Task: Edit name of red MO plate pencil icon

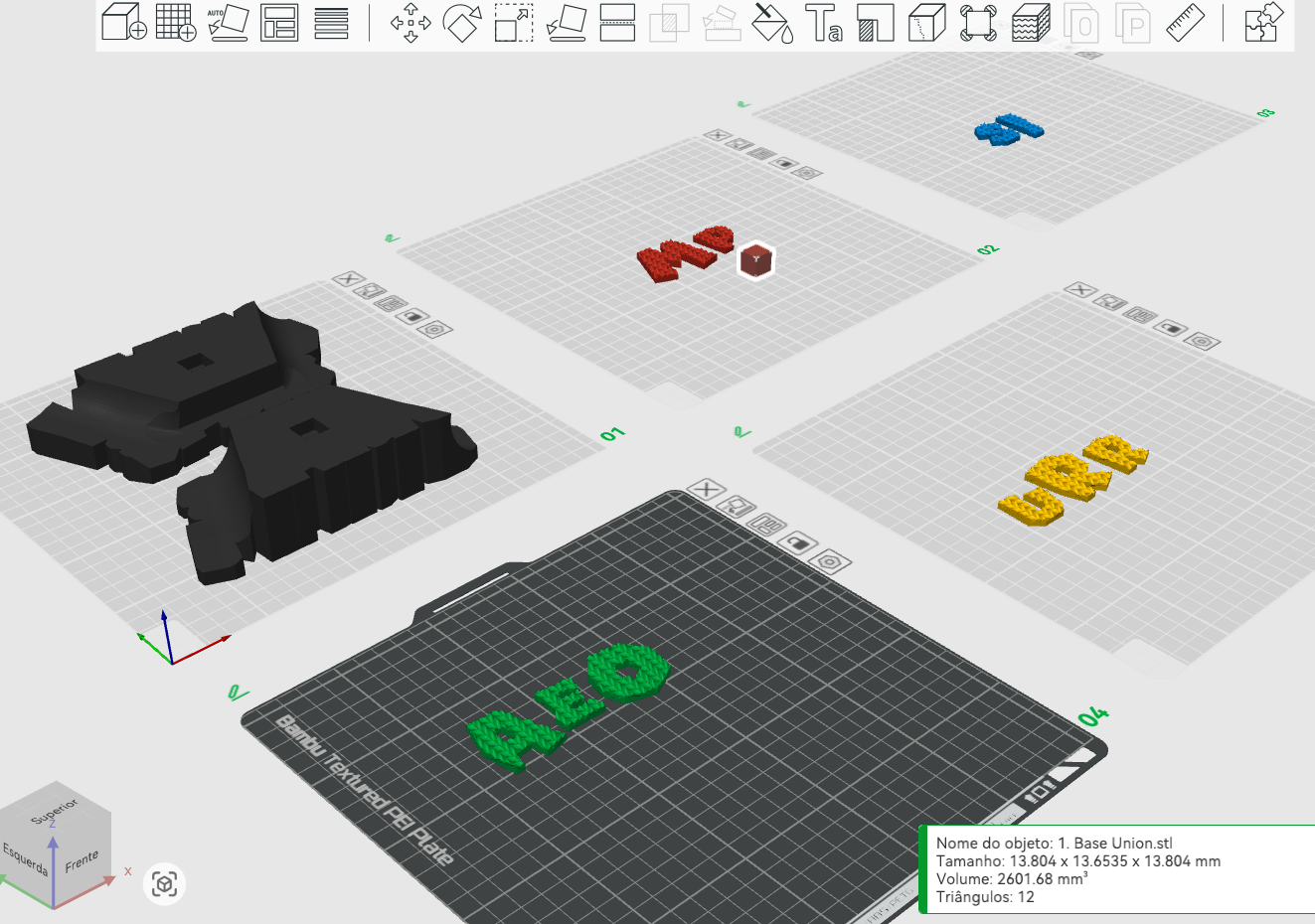Action: click(393, 238)
